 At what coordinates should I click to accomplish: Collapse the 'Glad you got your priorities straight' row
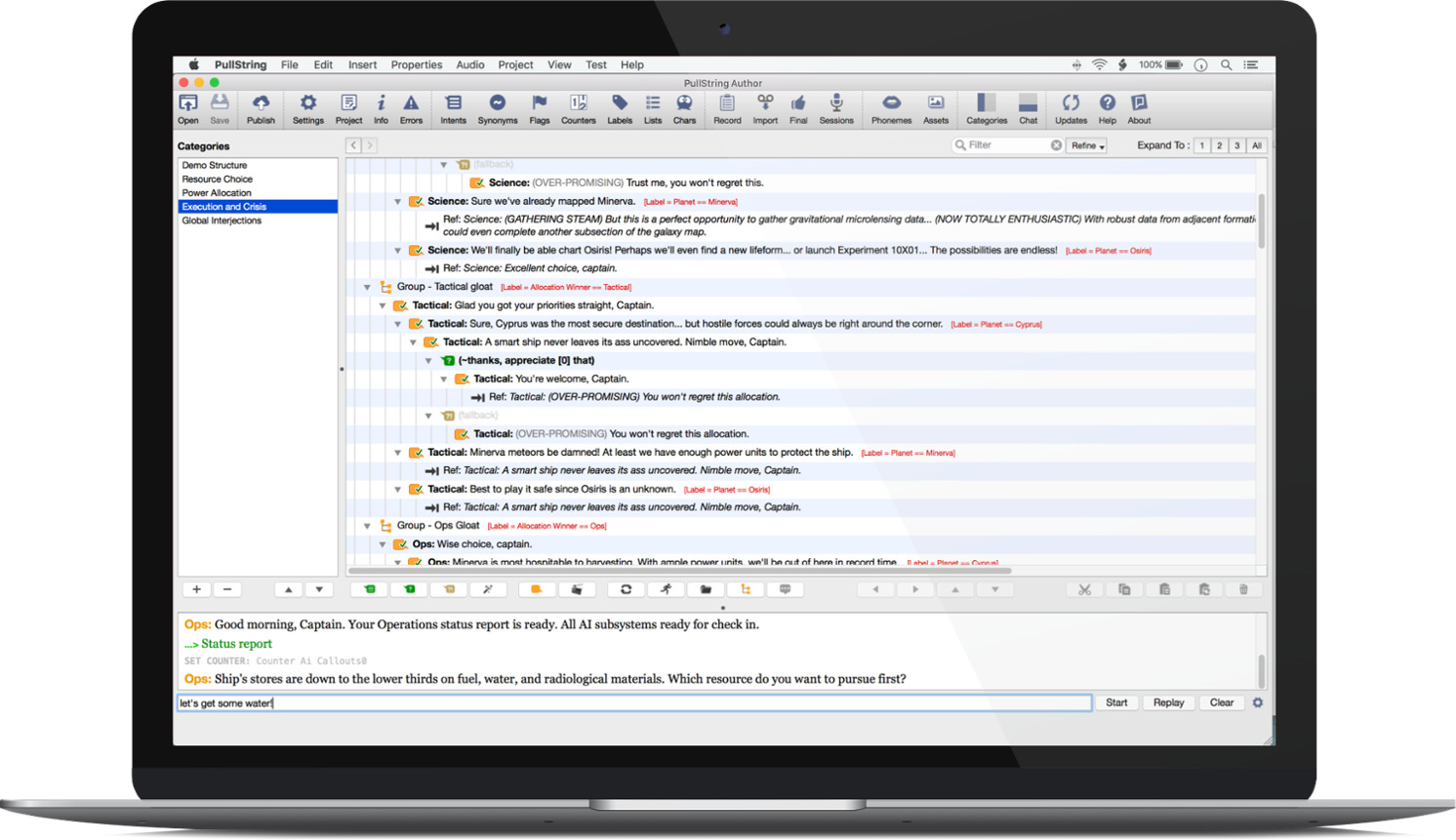[383, 305]
